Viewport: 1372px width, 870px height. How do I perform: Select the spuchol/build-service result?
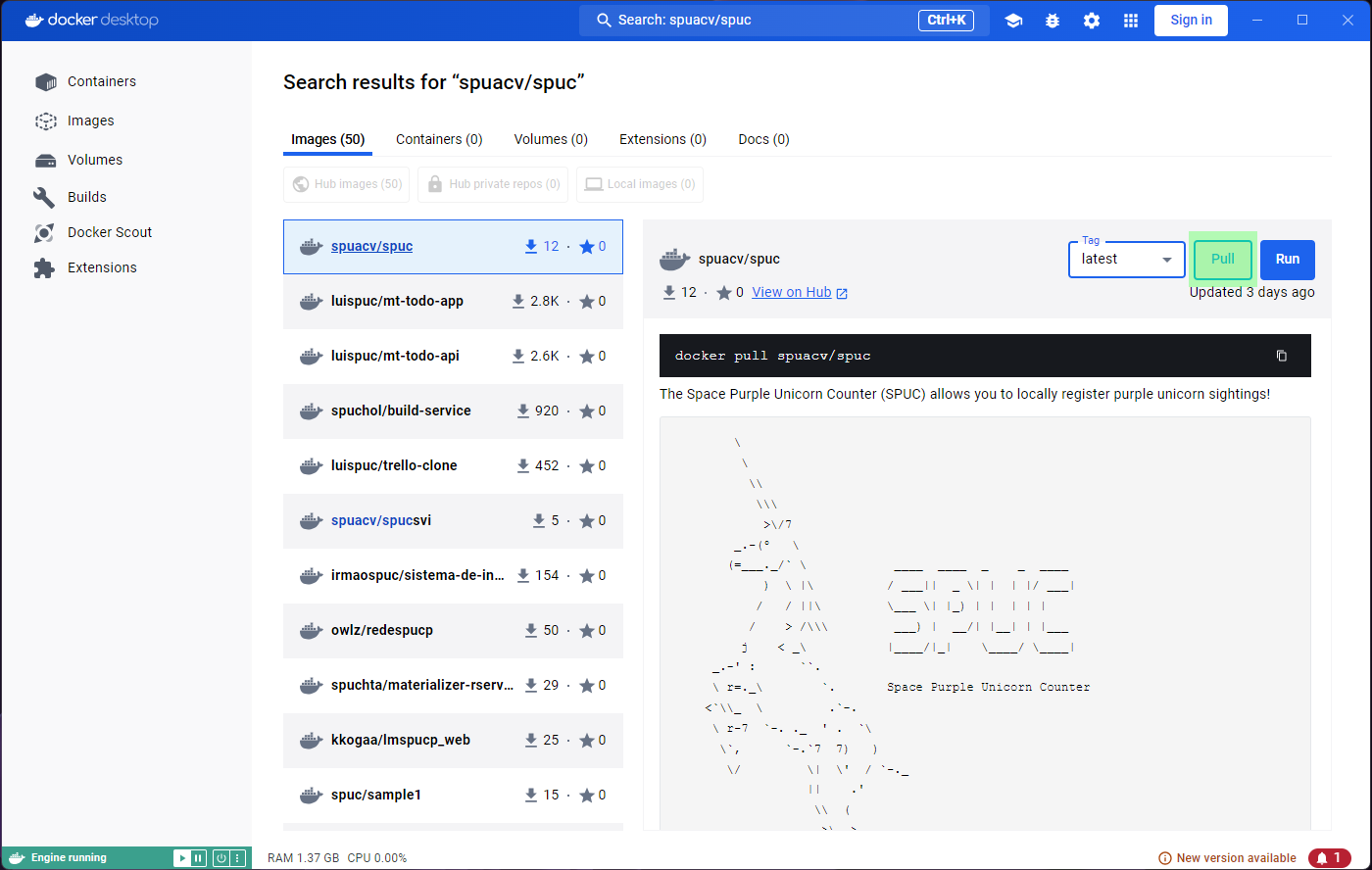pyautogui.click(x=453, y=411)
